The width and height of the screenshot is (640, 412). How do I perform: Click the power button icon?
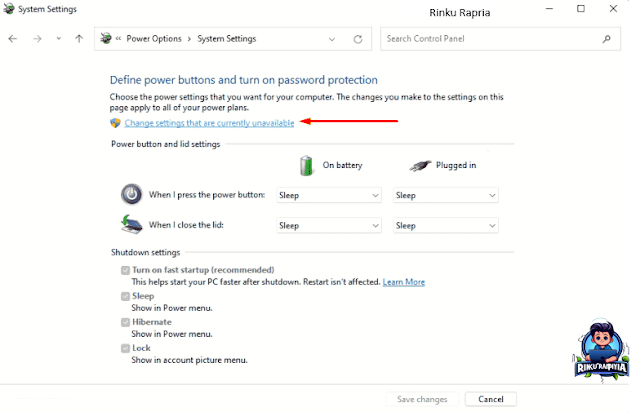[x=131, y=194]
